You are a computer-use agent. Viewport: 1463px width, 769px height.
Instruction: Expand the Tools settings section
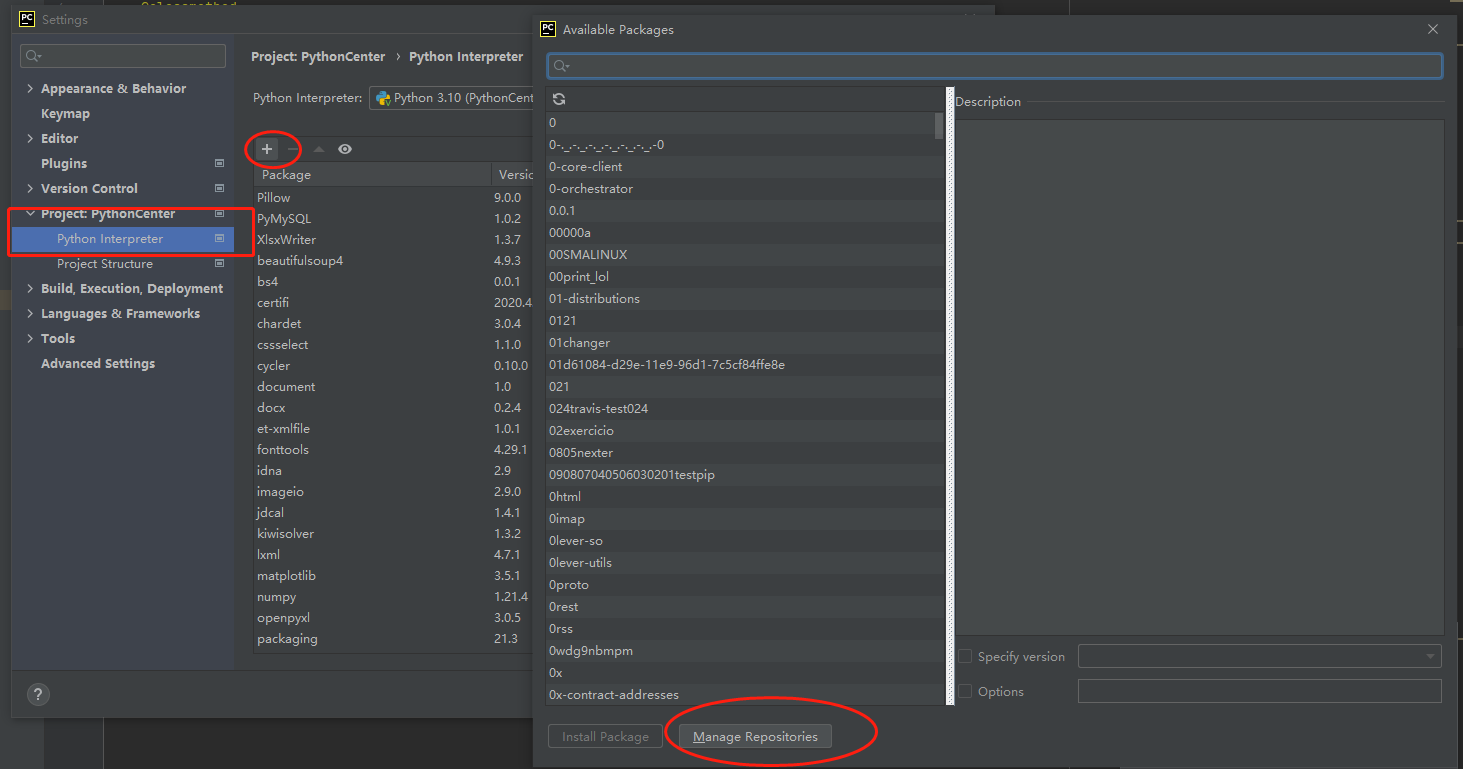point(30,338)
